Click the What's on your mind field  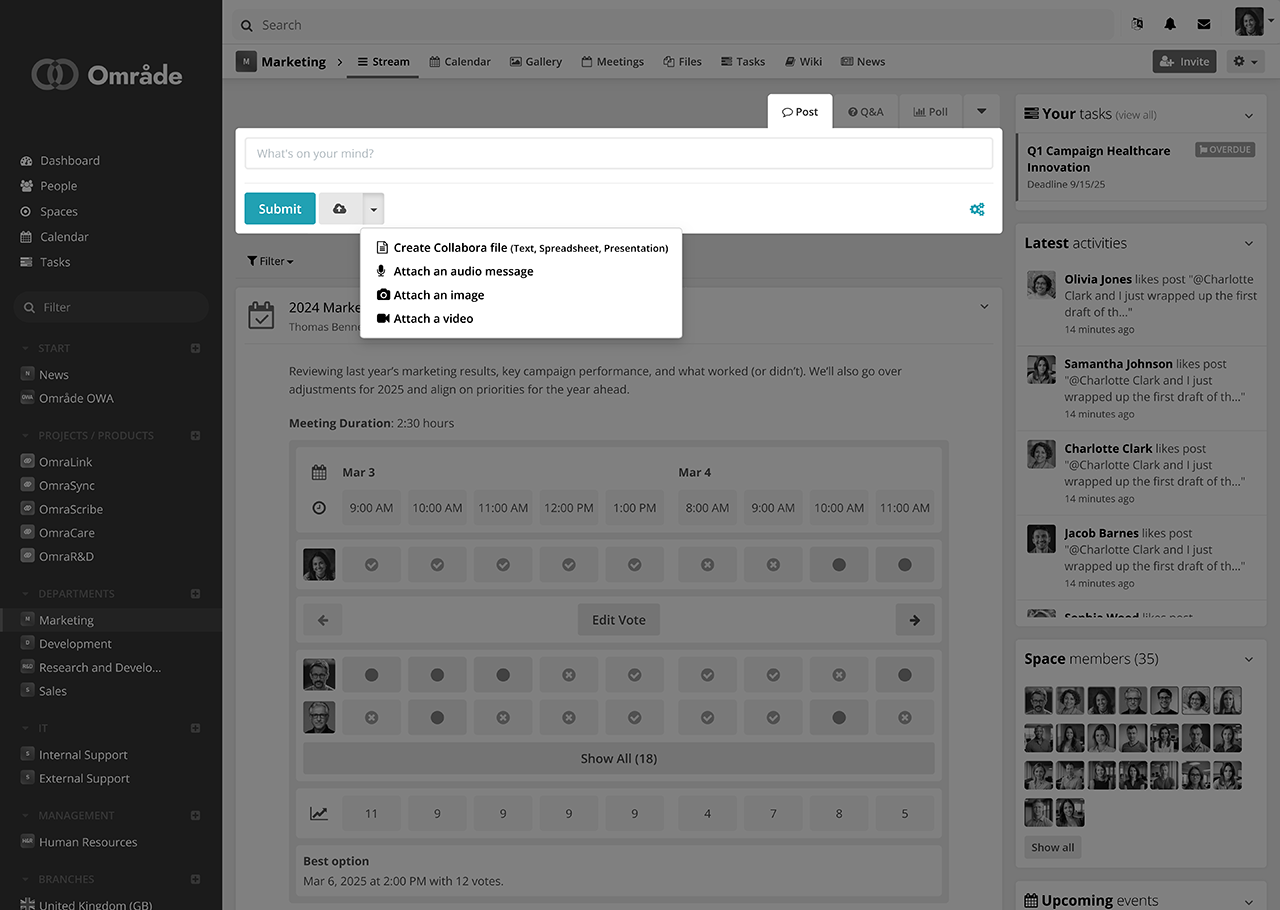(x=618, y=154)
